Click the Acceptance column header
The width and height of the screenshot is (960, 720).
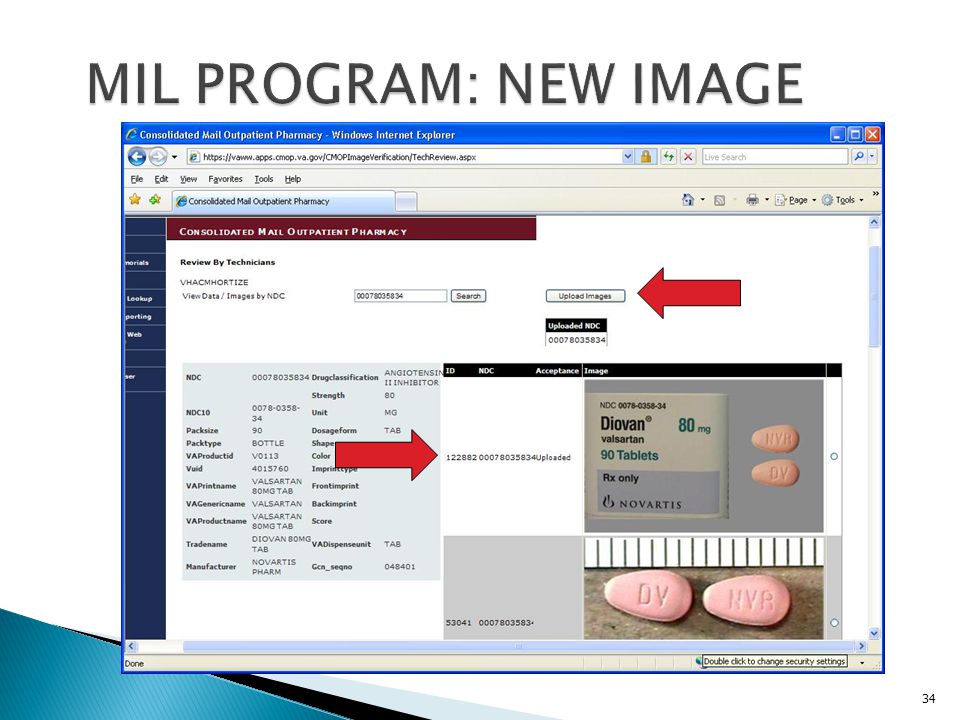click(557, 371)
